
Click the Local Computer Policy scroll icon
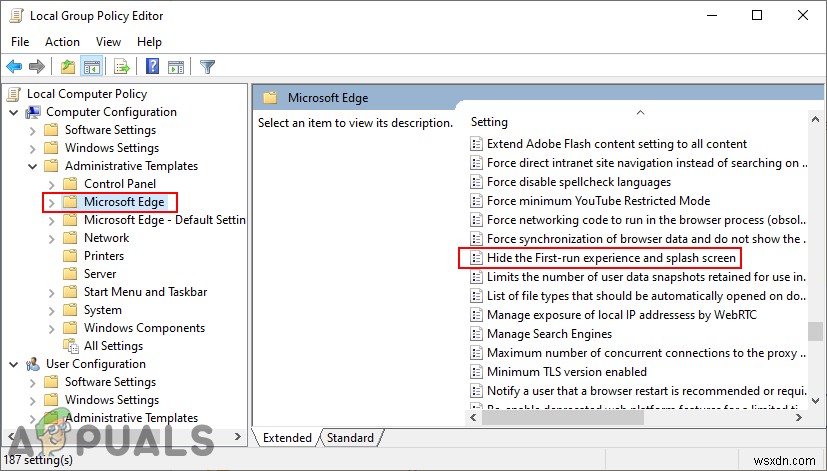tap(14, 94)
